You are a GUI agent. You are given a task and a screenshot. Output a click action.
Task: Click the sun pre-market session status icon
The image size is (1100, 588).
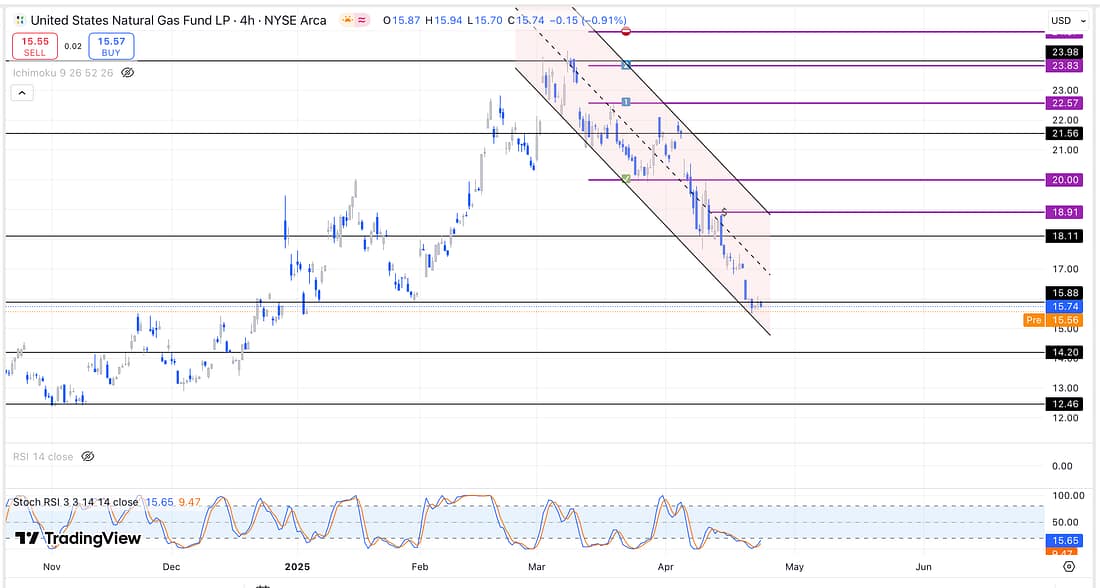click(346, 20)
